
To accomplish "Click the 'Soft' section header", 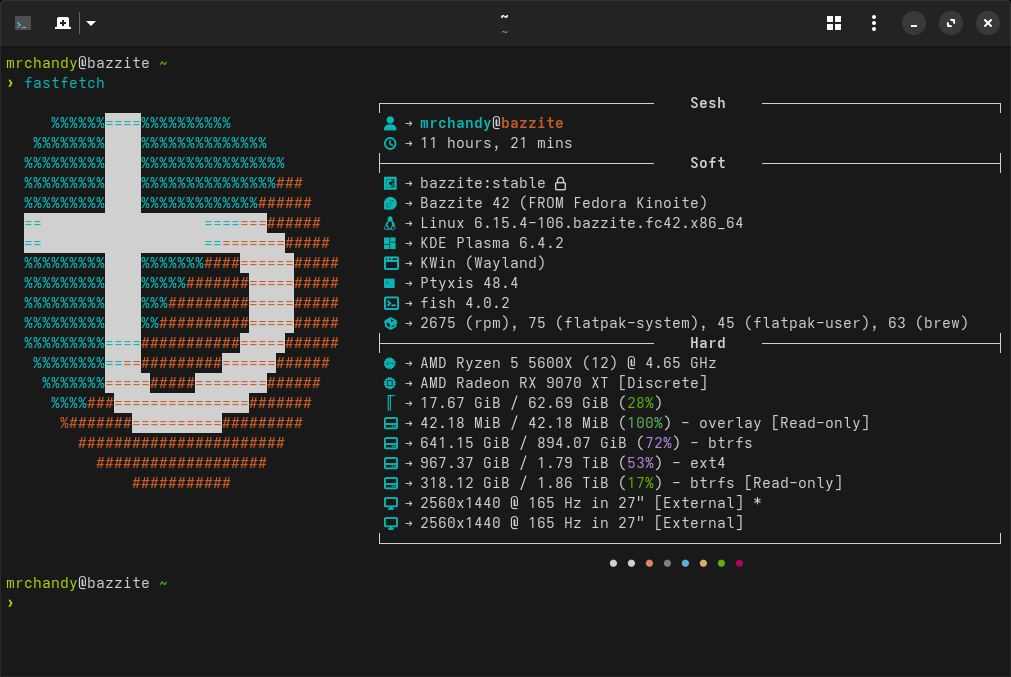I will point(707,163).
